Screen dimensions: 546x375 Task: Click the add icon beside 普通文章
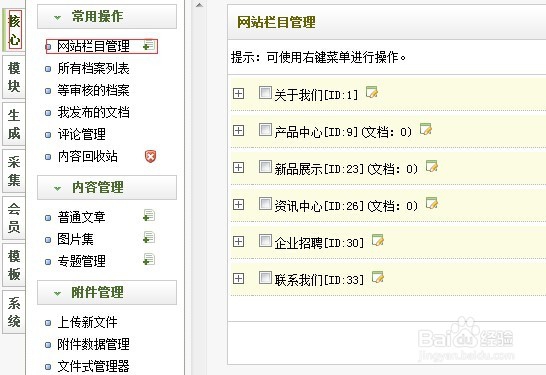(149, 216)
